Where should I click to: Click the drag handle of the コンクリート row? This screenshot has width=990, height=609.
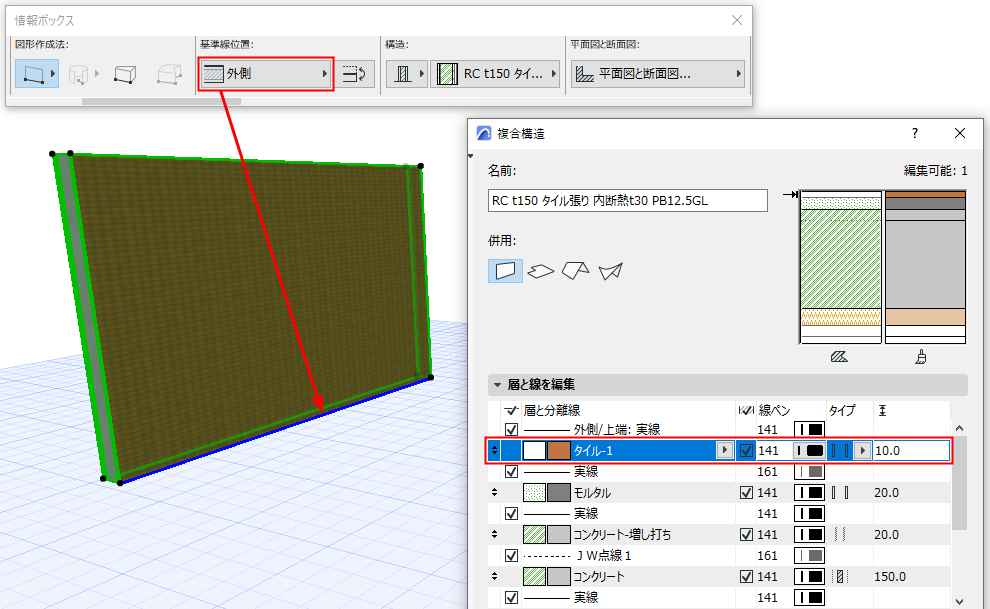(x=494, y=576)
